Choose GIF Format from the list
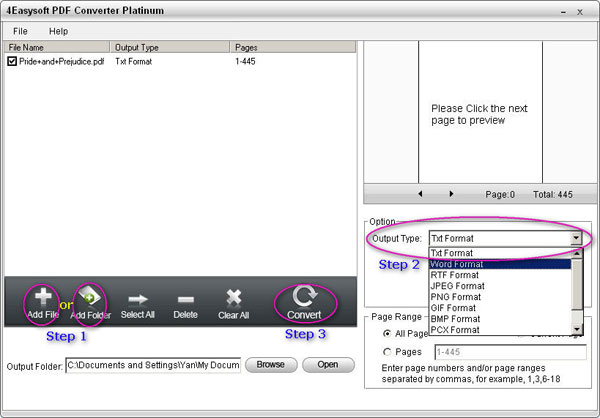Screen dimensions: 600x418 (x=500, y=308)
